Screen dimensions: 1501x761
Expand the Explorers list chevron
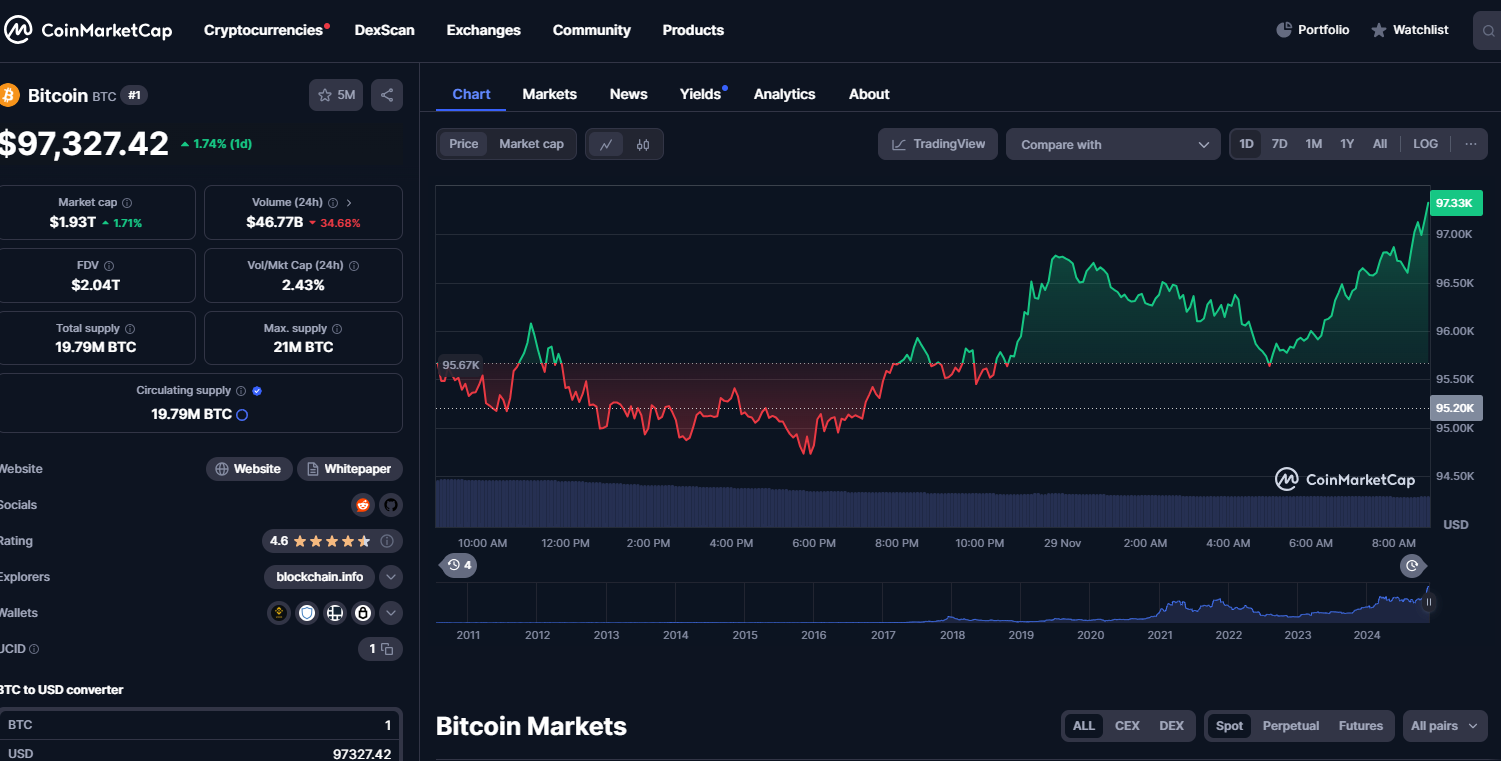tap(391, 577)
